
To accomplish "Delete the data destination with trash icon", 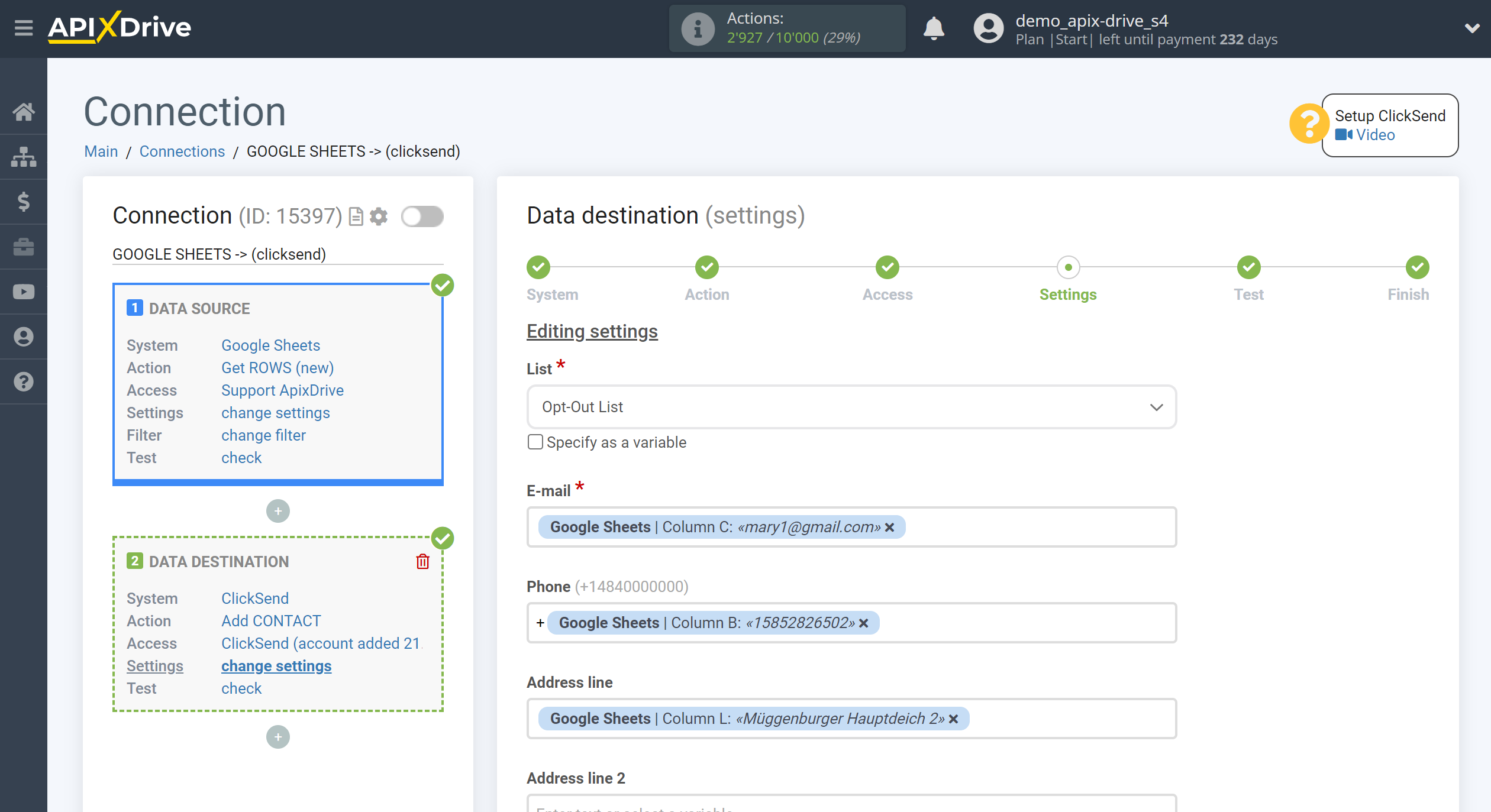I will pos(422,561).
